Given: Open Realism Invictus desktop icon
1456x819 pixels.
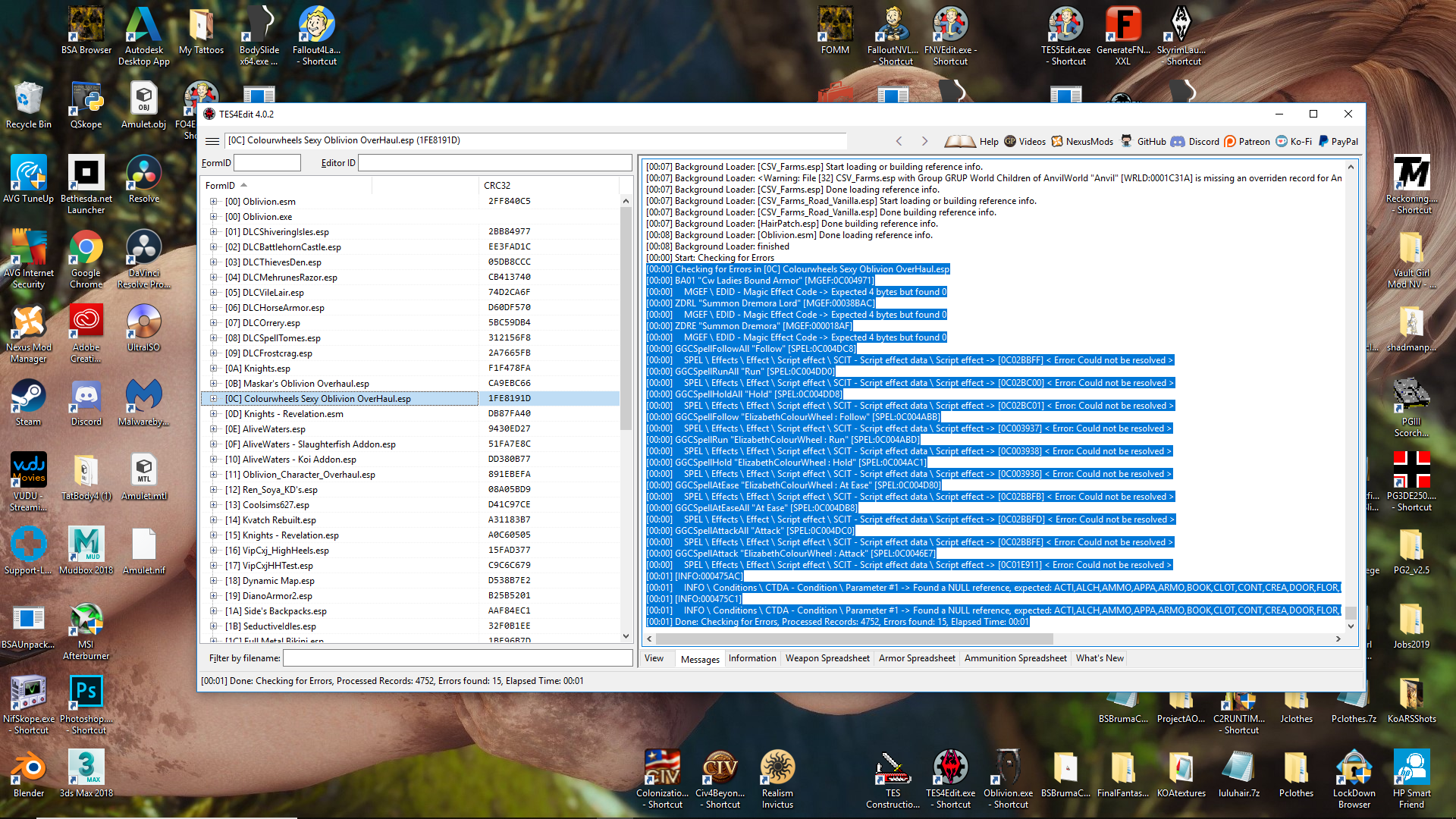Looking at the screenshot, I should [x=777, y=779].
